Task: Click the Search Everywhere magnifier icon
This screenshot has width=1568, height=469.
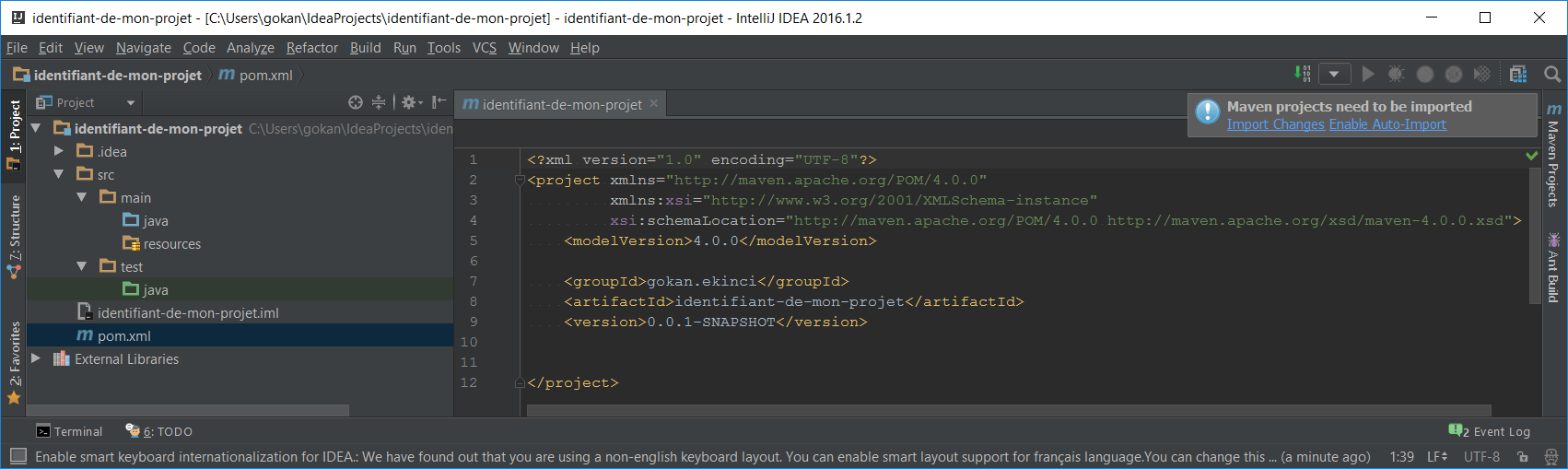Action: (x=1551, y=74)
